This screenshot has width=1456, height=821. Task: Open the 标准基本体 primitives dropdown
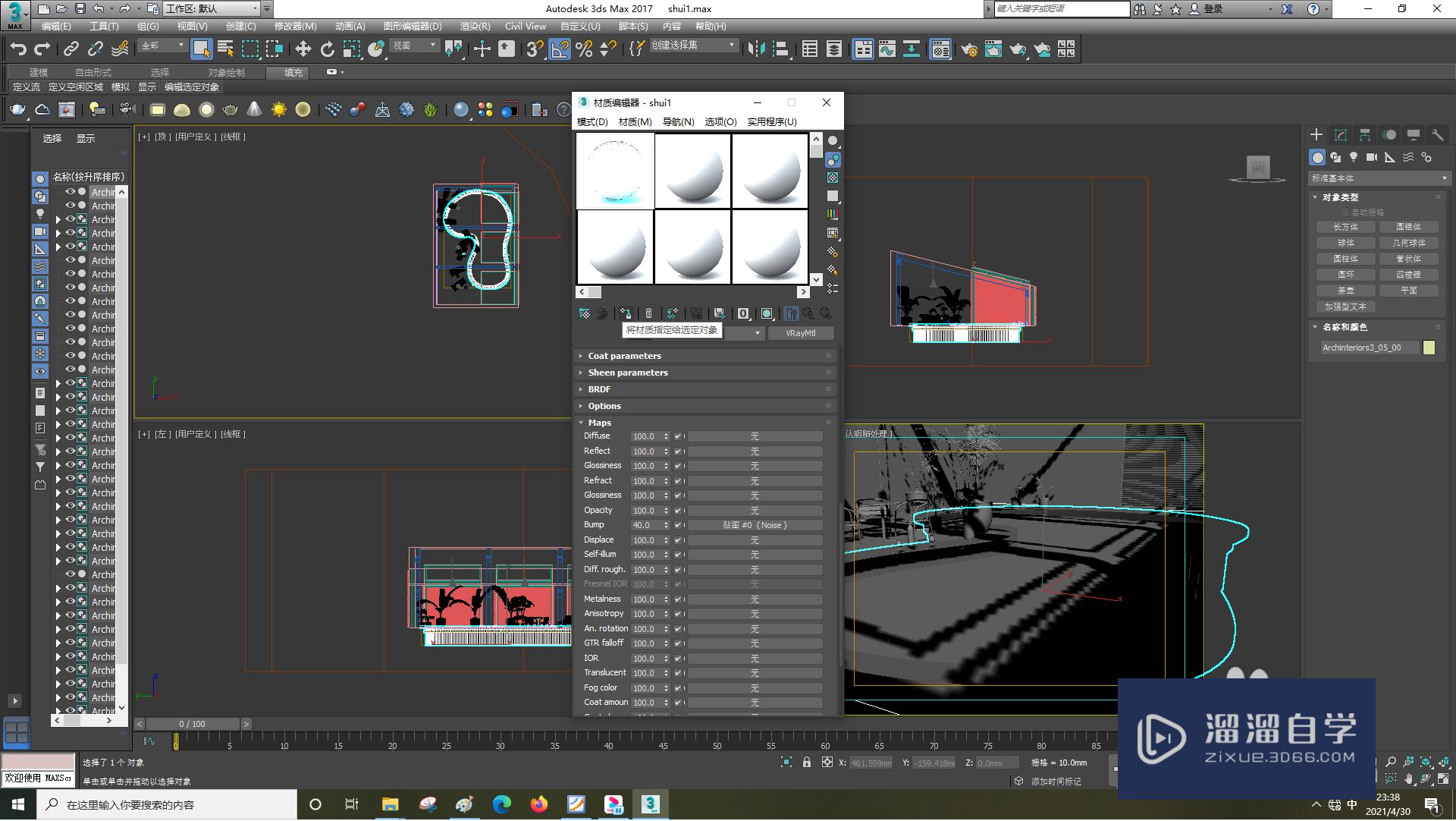1379,178
